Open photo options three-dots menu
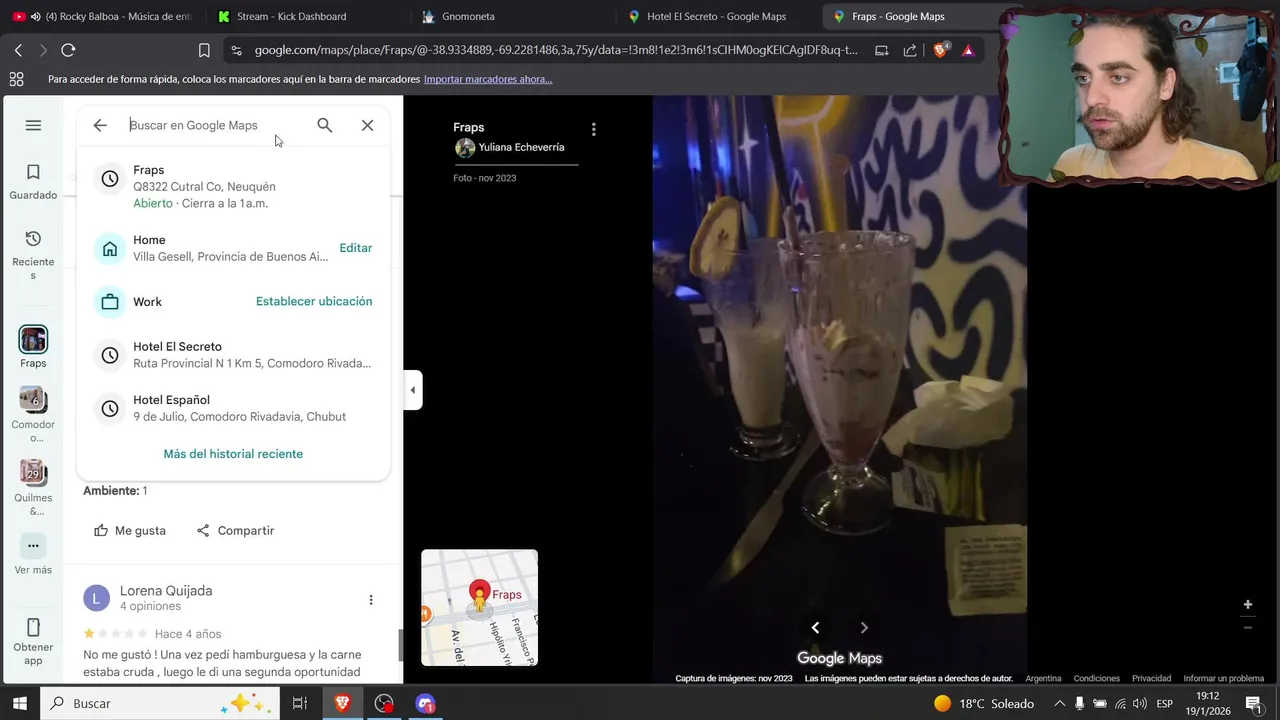The height and width of the screenshot is (720, 1280). pos(594,129)
